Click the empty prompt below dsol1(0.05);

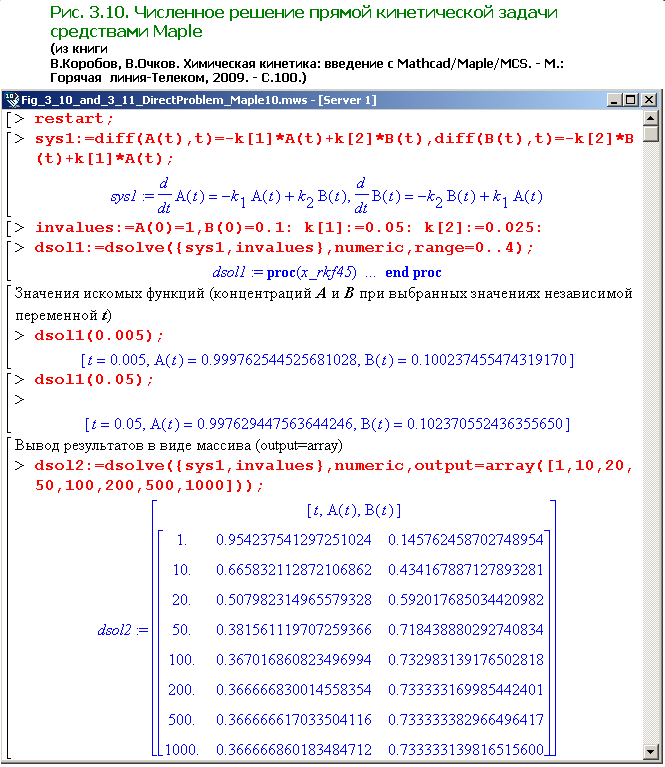[20, 400]
